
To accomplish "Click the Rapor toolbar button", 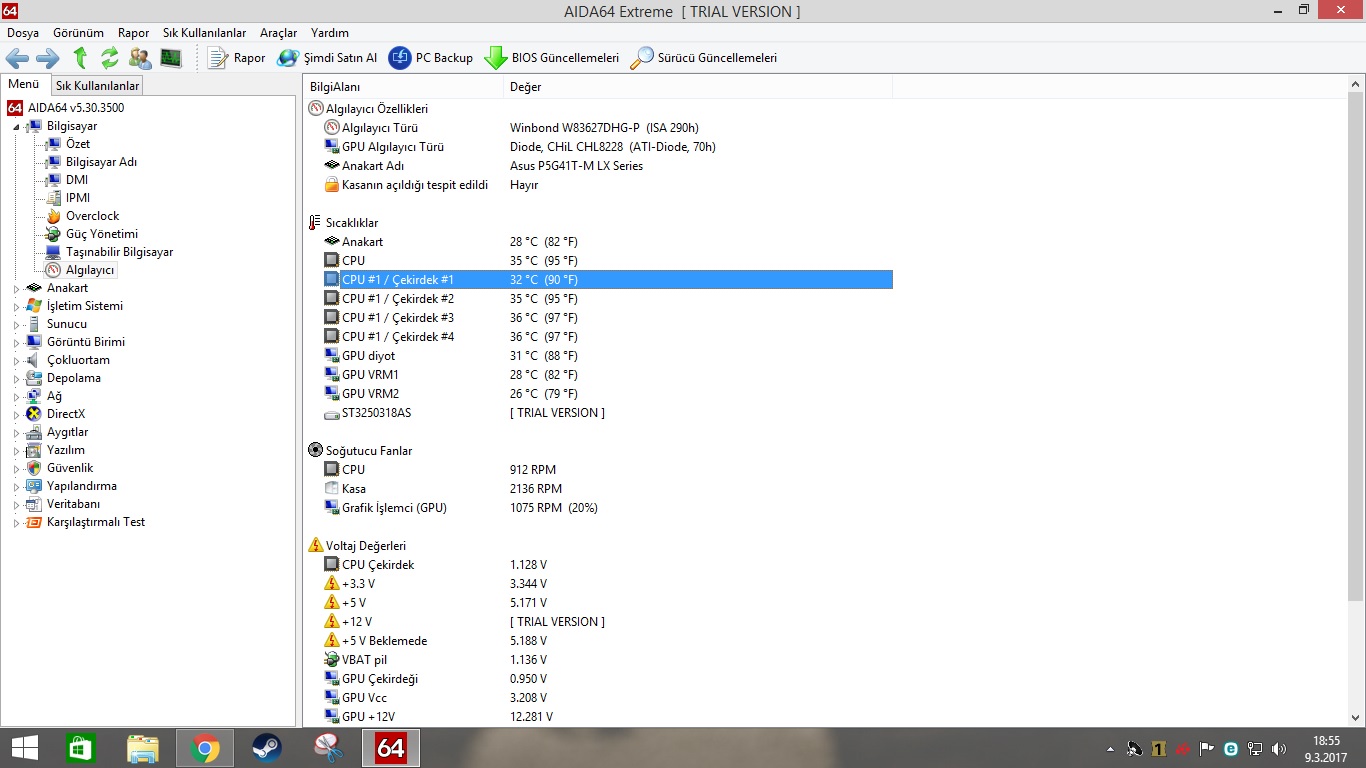I will click(237, 58).
